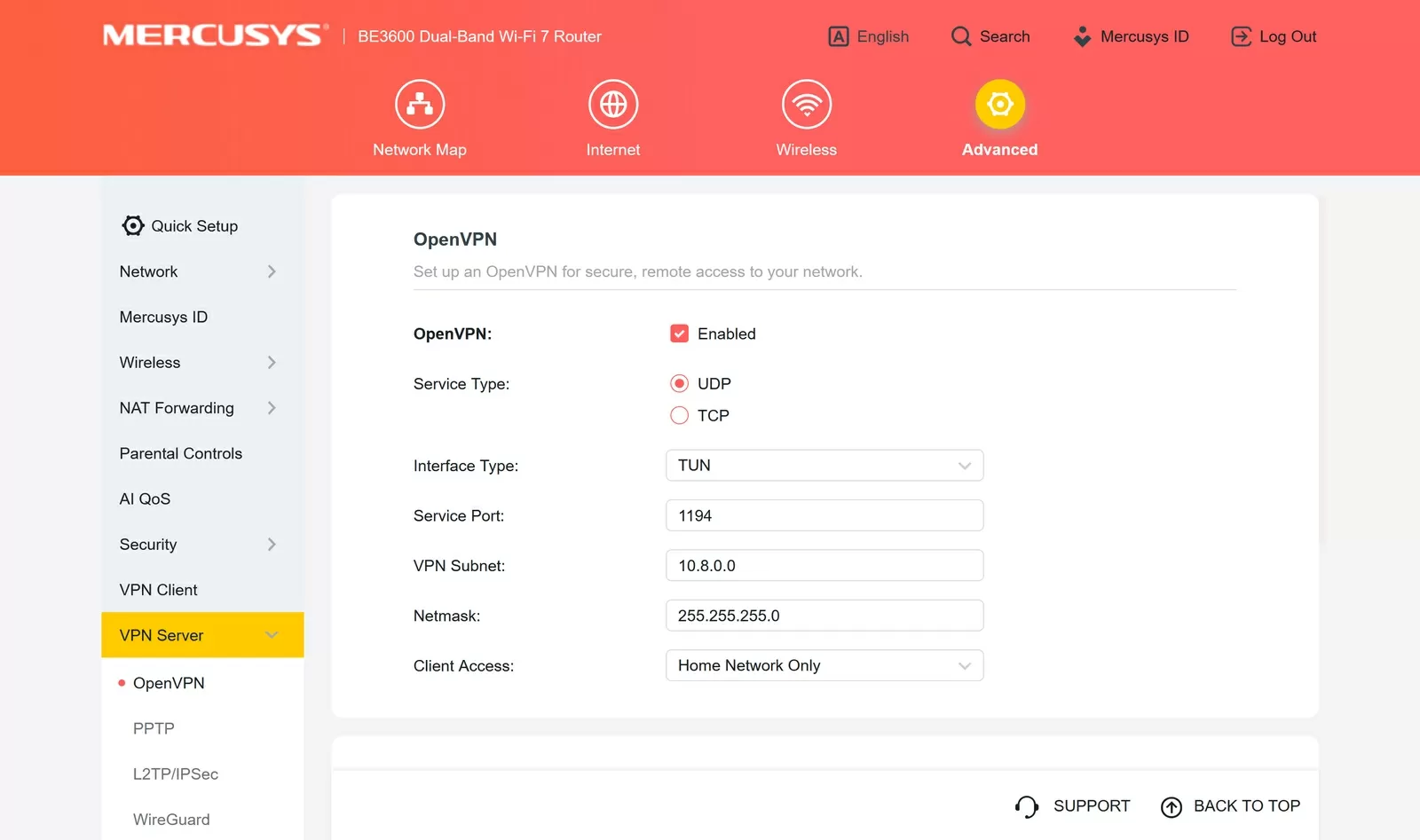
Task: Click the language icon beside English
Action: click(839, 36)
